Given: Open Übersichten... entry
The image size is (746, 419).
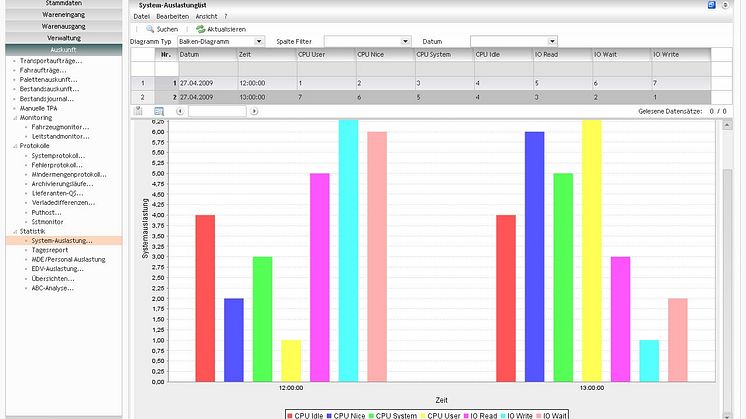Looking at the screenshot, I should 53,279.
